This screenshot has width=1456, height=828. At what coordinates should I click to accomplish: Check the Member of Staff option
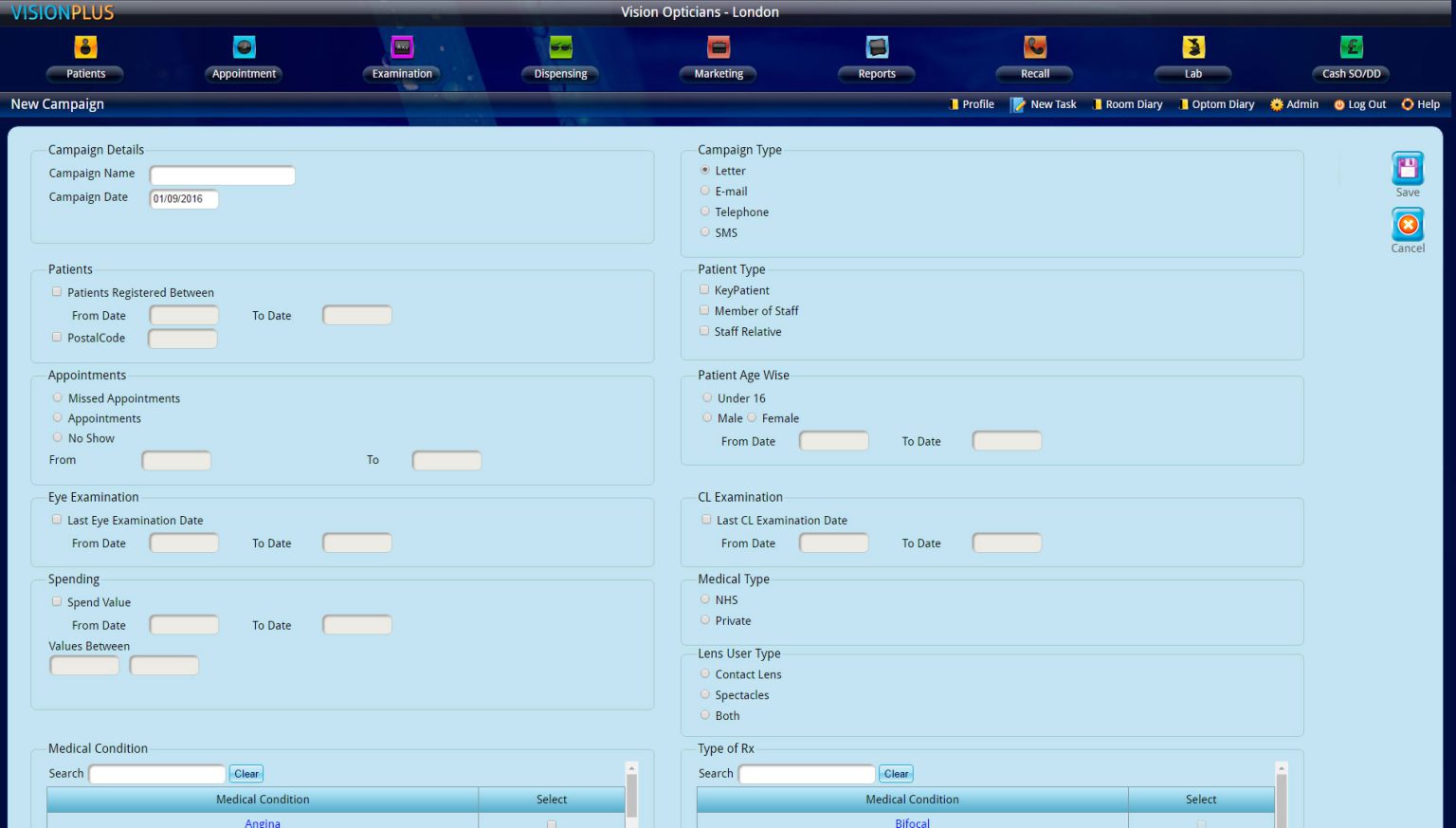[704, 310]
